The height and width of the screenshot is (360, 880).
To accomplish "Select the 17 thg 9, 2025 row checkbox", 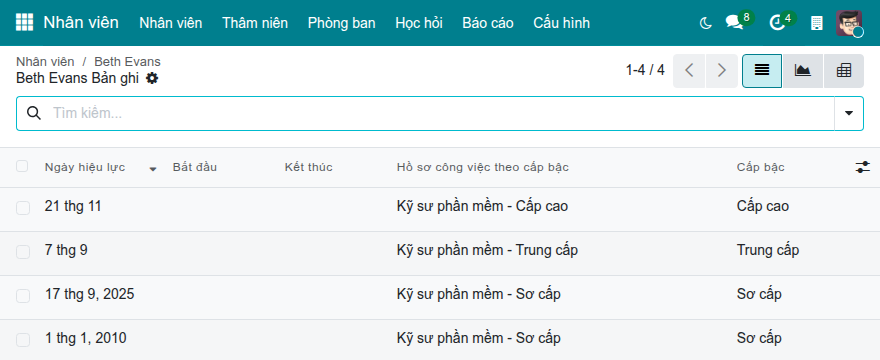I will pyautogui.click(x=22, y=295).
